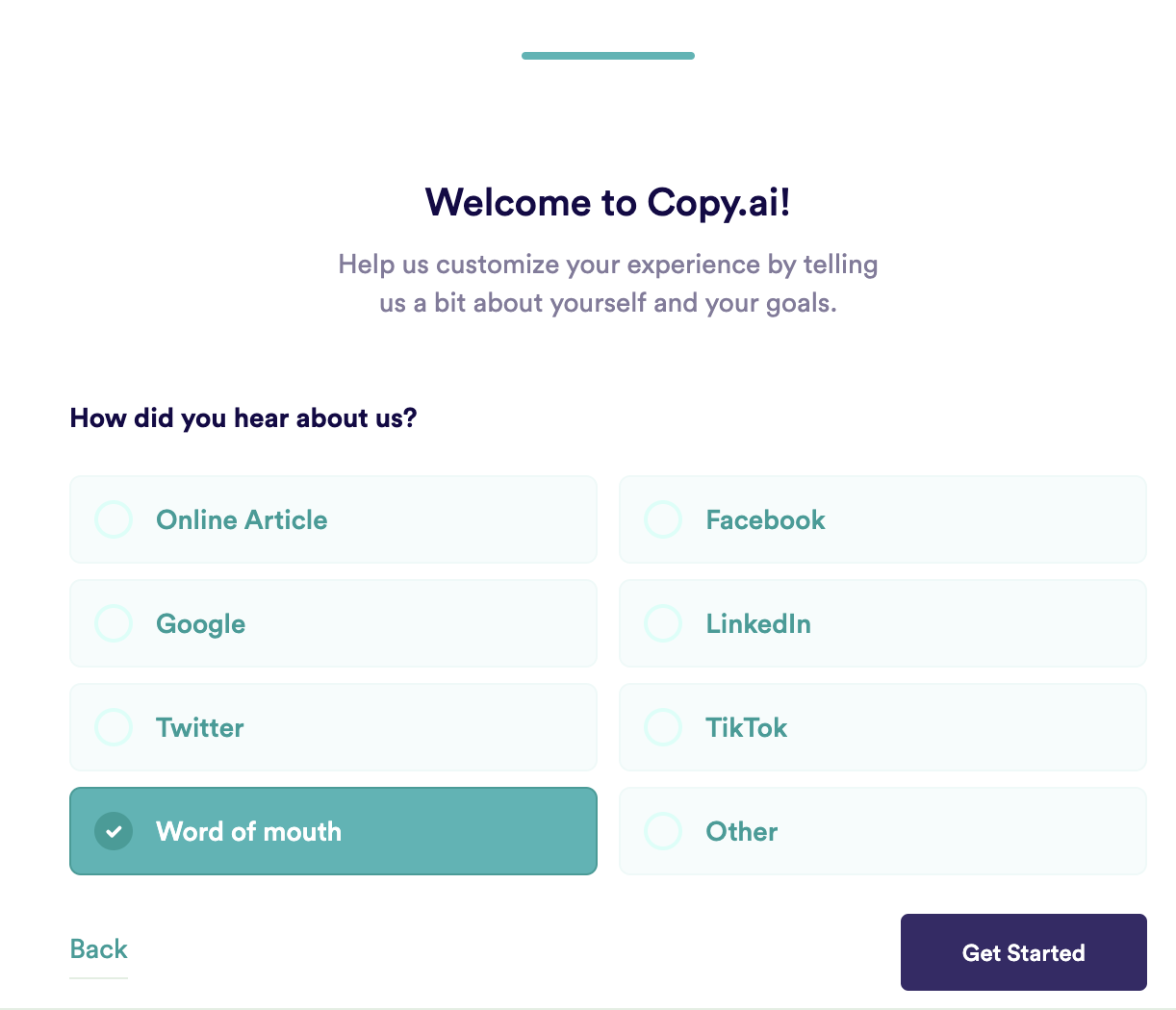The width and height of the screenshot is (1176, 1010).
Task: Select the Twitter option
Action: coord(333,727)
